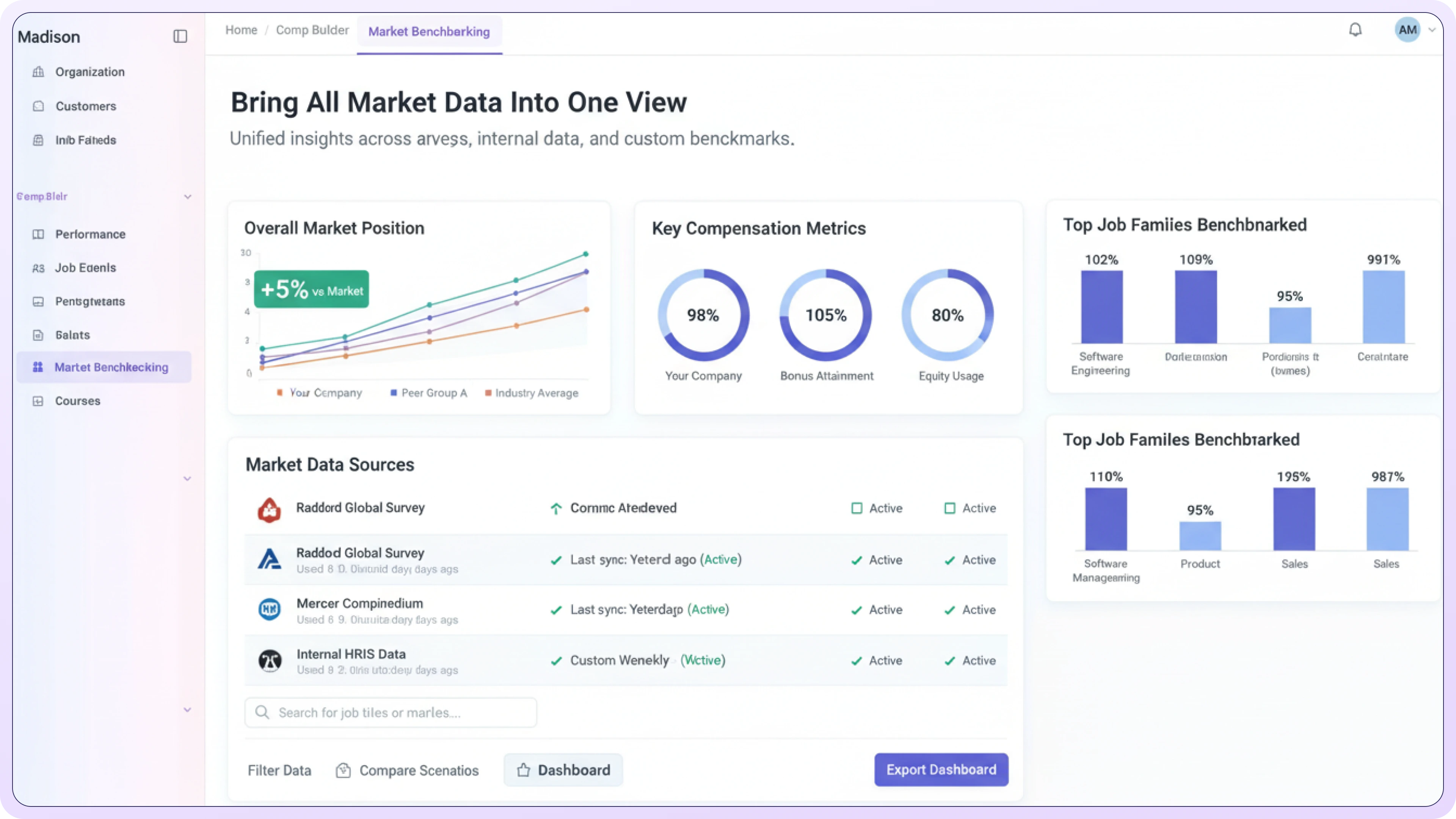Collapse the sidebar panel icon
Image resolution: width=1456 pixels, height=819 pixels.
point(180,36)
